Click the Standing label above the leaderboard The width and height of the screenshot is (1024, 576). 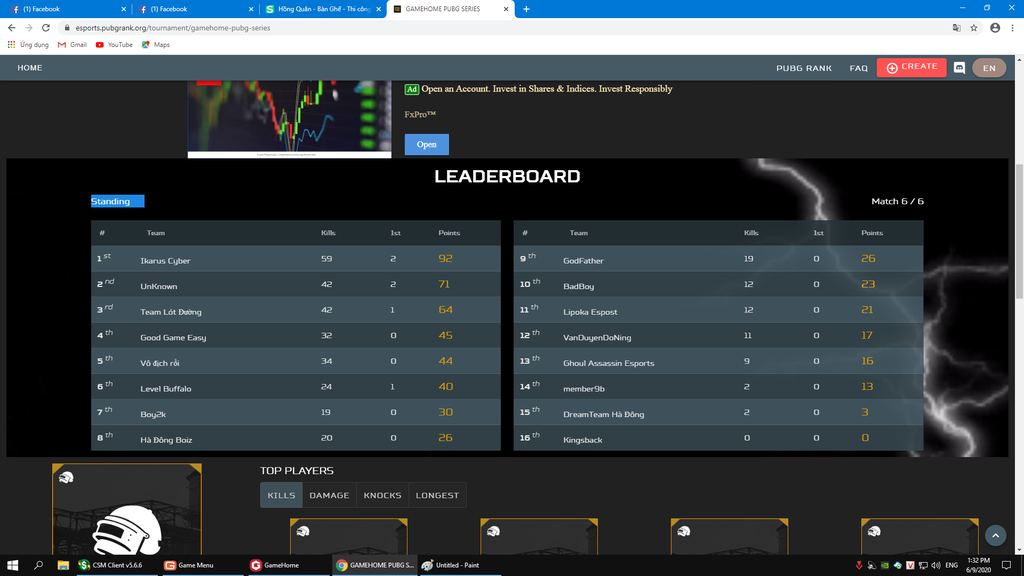pos(110,201)
